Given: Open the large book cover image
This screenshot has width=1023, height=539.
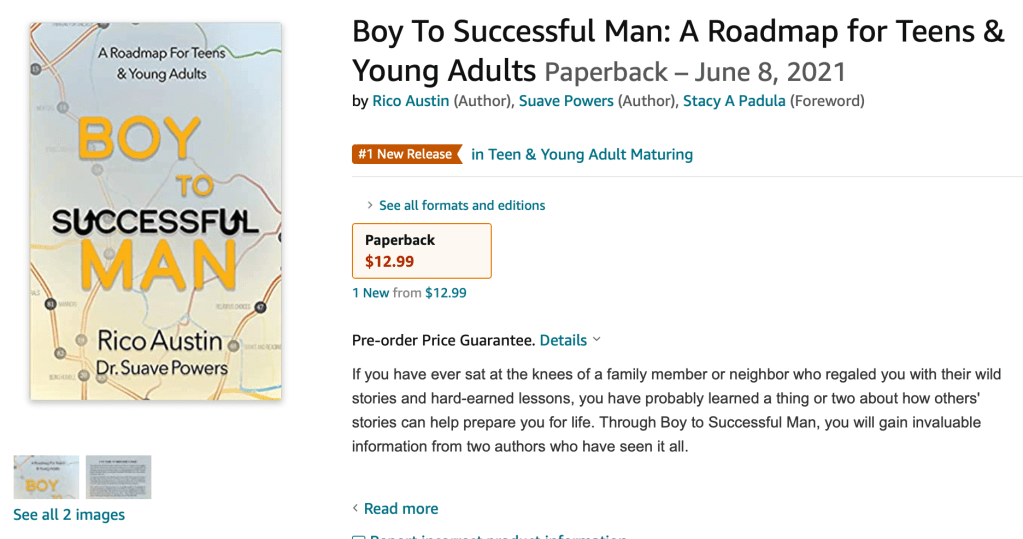Looking at the screenshot, I should [x=155, y=211].
